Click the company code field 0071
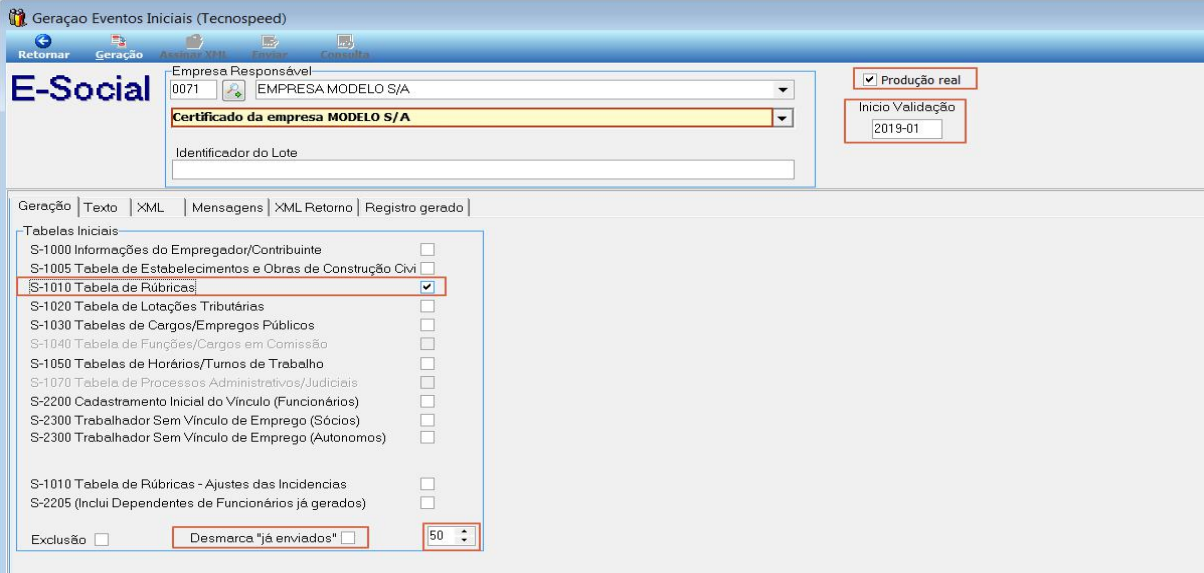Image resolution: width=1204 pixels, height=573 pixels. [194, 90]
